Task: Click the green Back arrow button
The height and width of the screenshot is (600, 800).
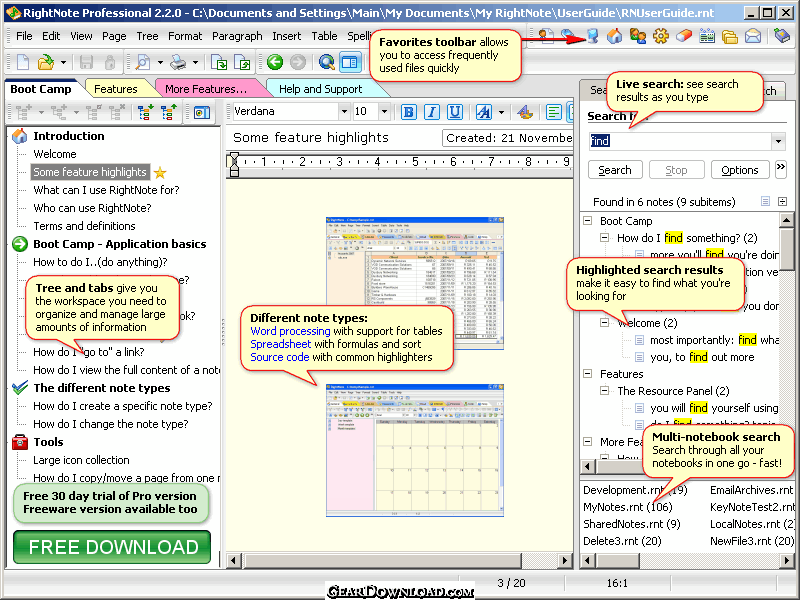Action: point(275,62)
